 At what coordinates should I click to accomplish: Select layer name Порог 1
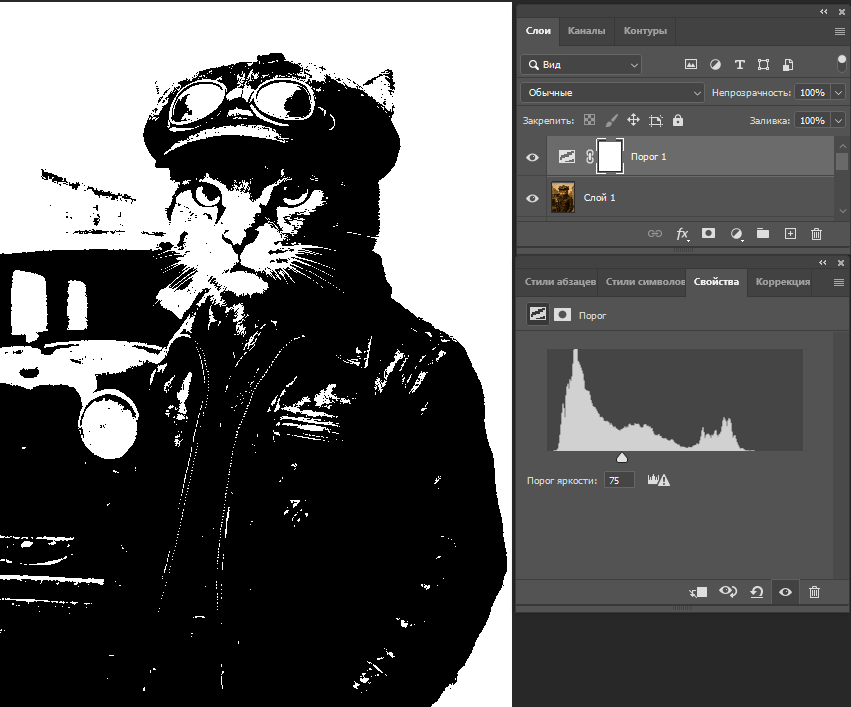click(x=648, y=157)
